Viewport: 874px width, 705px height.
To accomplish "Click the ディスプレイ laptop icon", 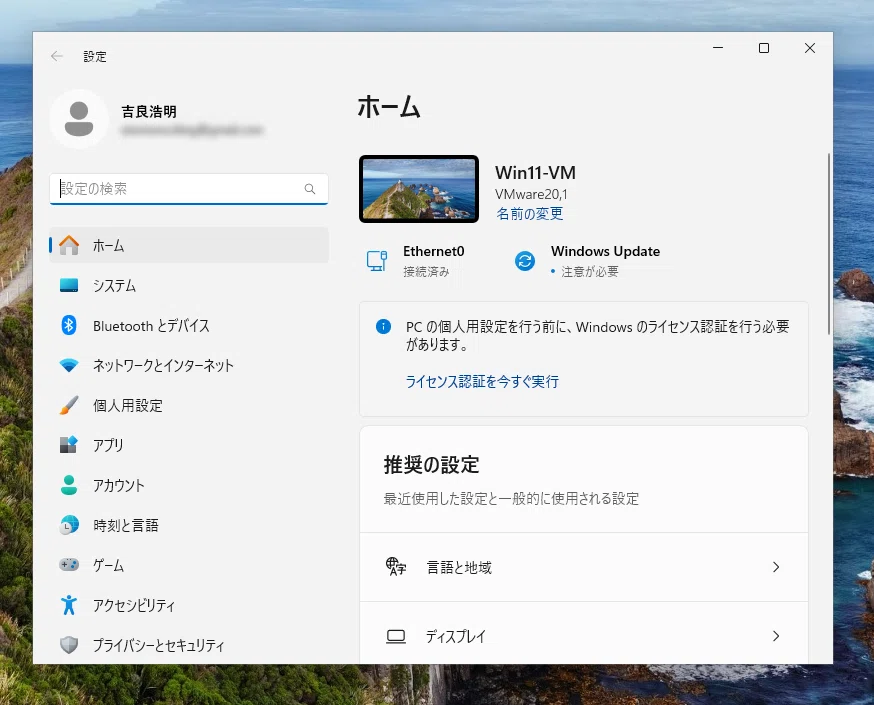I will (x=396, y=636).
